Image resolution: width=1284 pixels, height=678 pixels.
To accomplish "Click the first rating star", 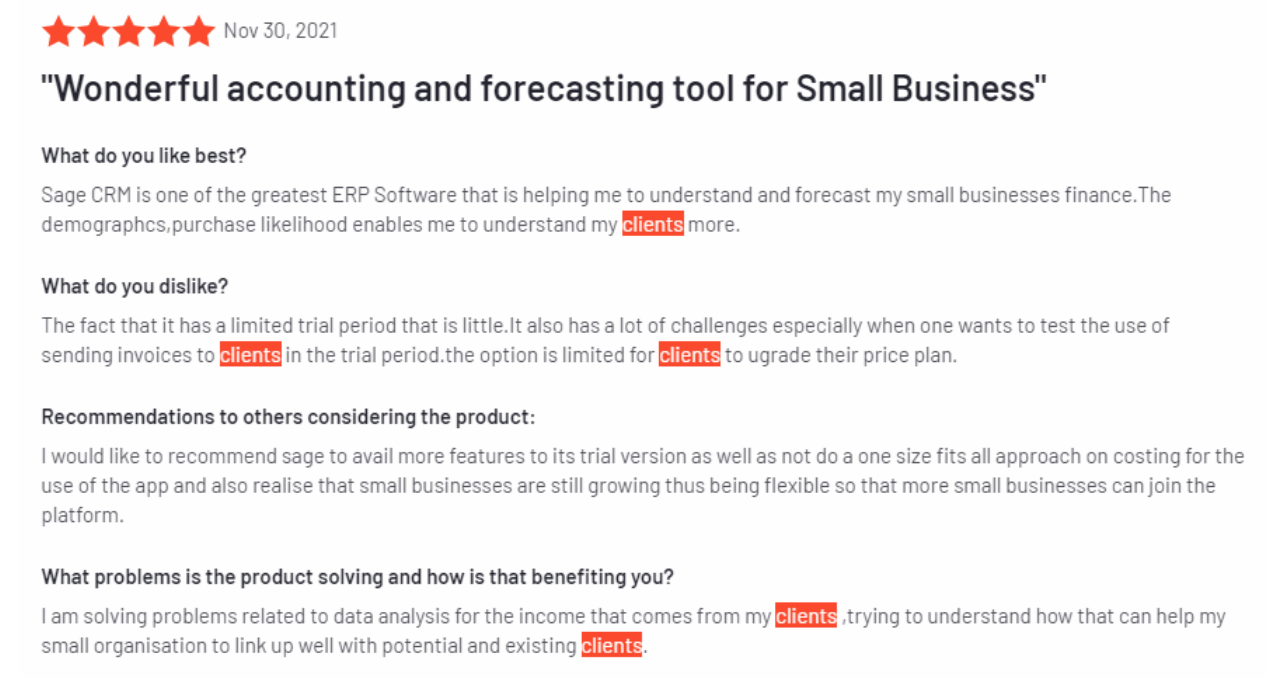I will click(58, 31).
